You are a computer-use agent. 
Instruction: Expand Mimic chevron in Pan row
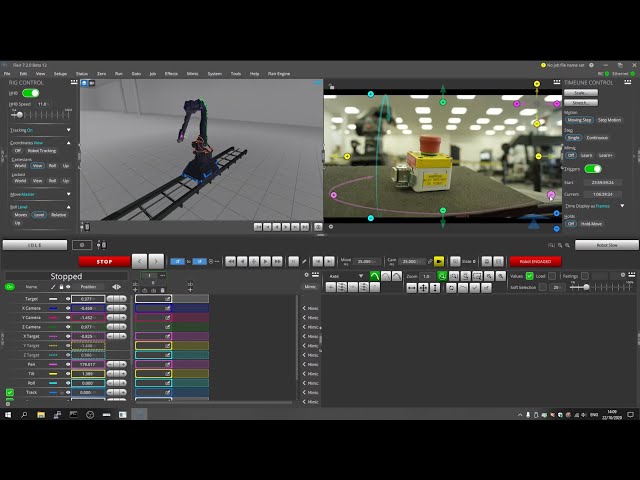(304, 364)
